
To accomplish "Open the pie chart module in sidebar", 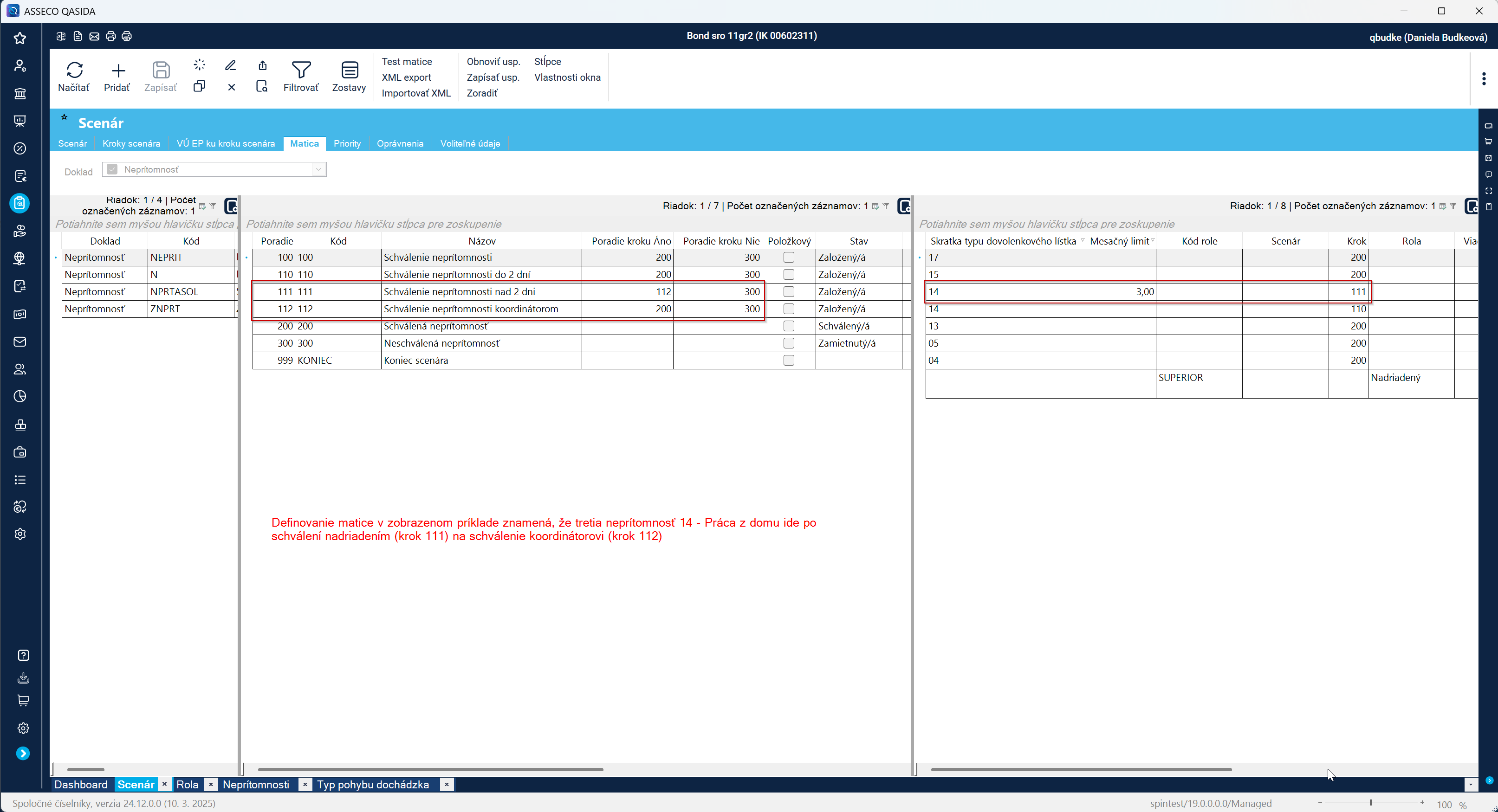I will 20,396.
